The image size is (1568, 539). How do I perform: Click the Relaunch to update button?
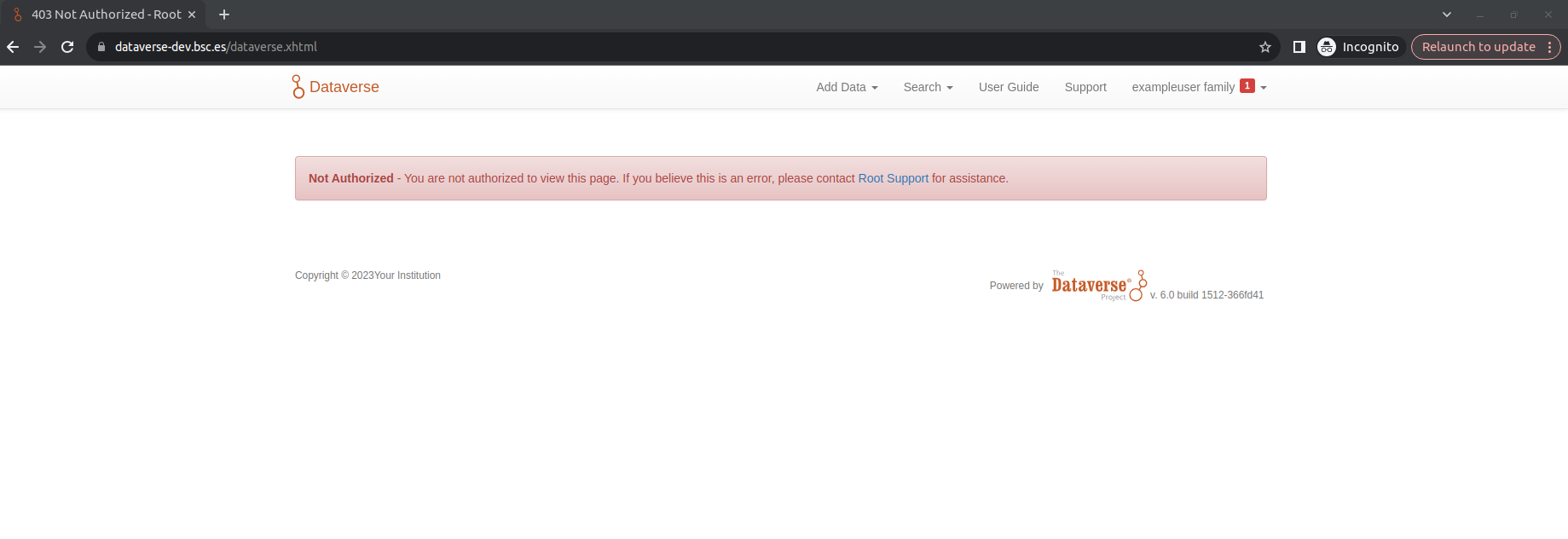(x=1478, y=47)
